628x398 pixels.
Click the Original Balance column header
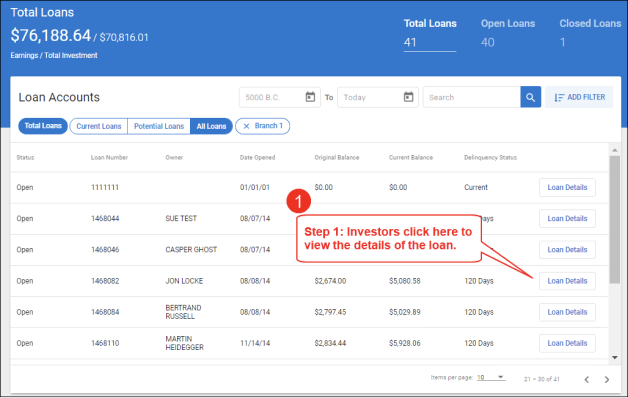[337, 157]
